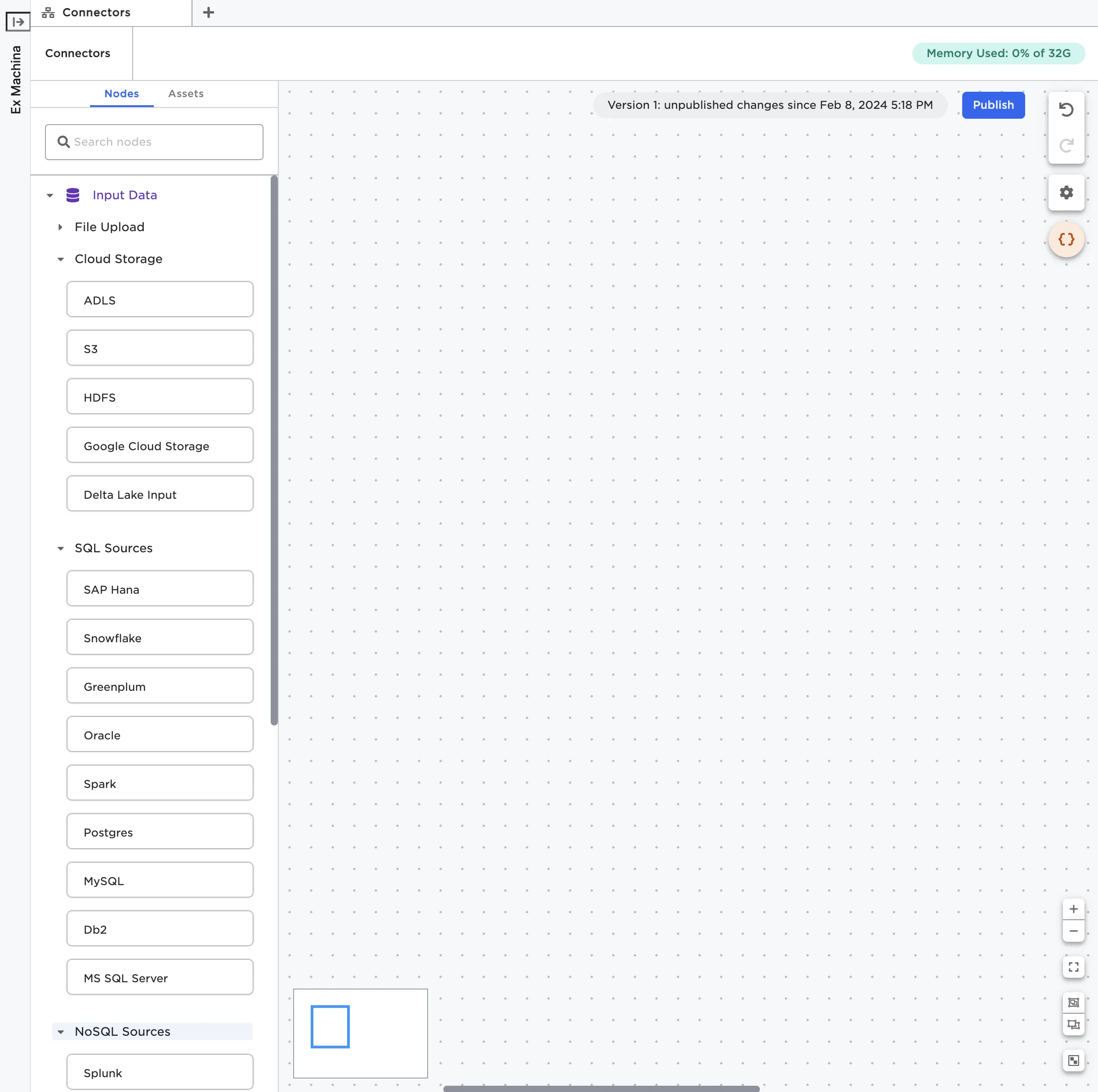Switch to the Assets tab
Image resolution: width=1098 pixels, height=1092 pixels.
tap(186, 94)
